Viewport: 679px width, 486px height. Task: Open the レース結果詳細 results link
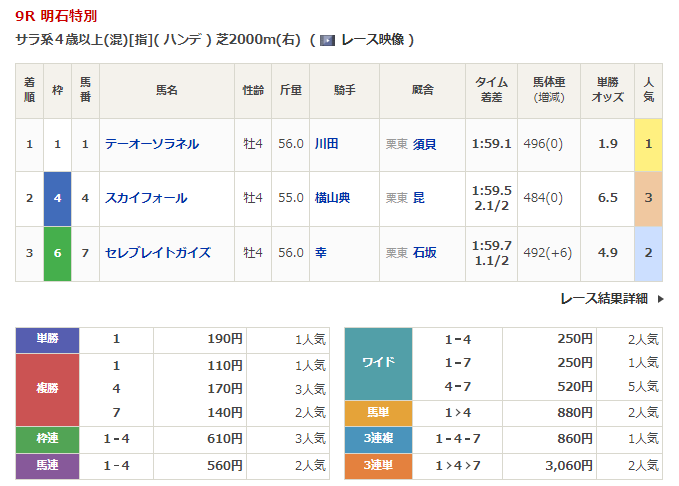click(x=603, y=299)
